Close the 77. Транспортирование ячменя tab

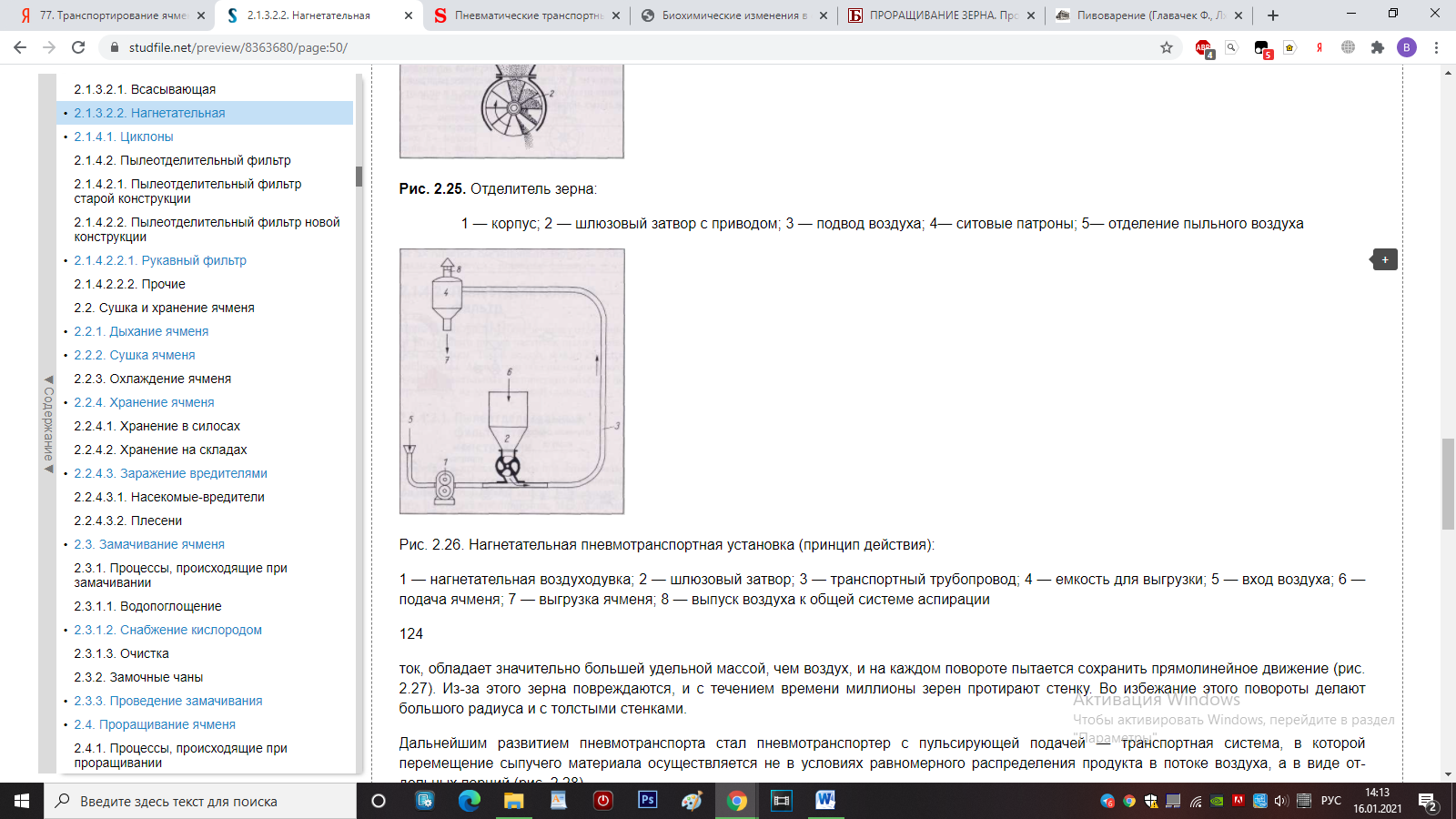click(200, 15)
